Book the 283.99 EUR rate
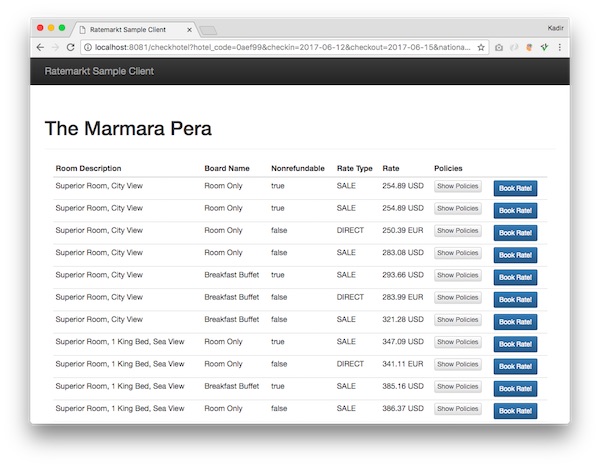The height and width of the screenshot is (467, 600). [515, 299]
